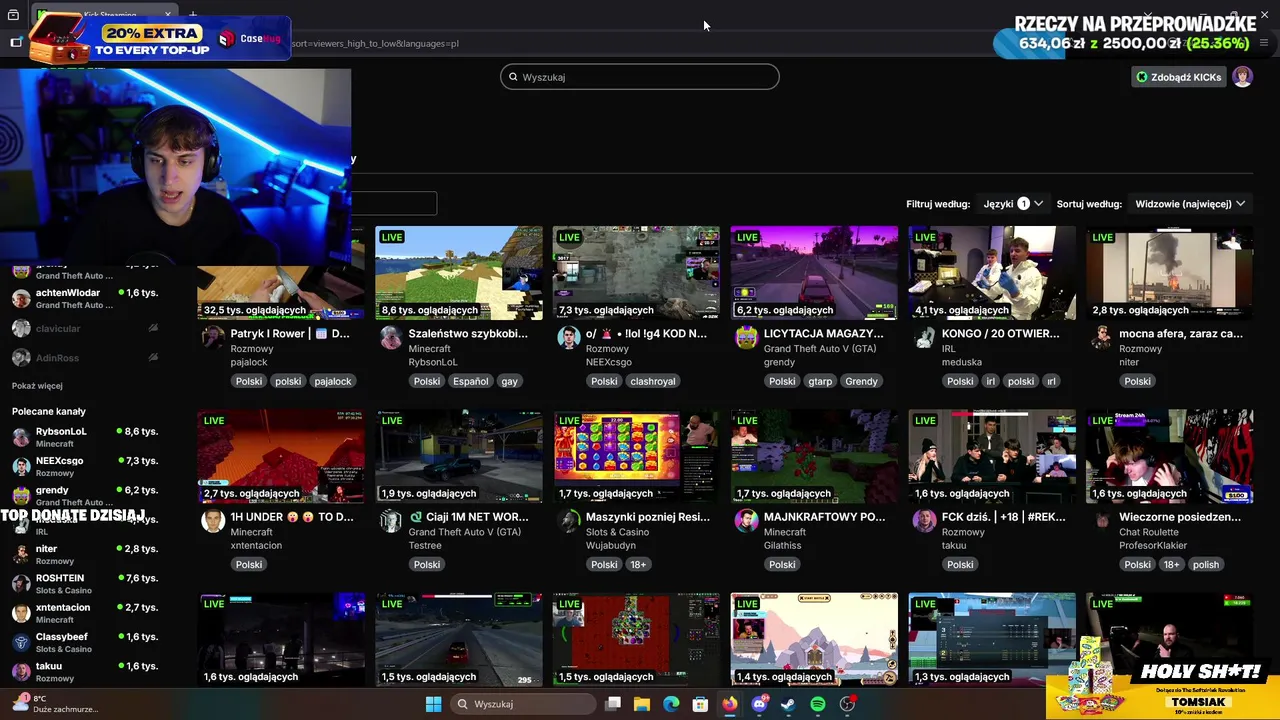Open takuu's avatar on the FCK dziś card

click(925, 521)
